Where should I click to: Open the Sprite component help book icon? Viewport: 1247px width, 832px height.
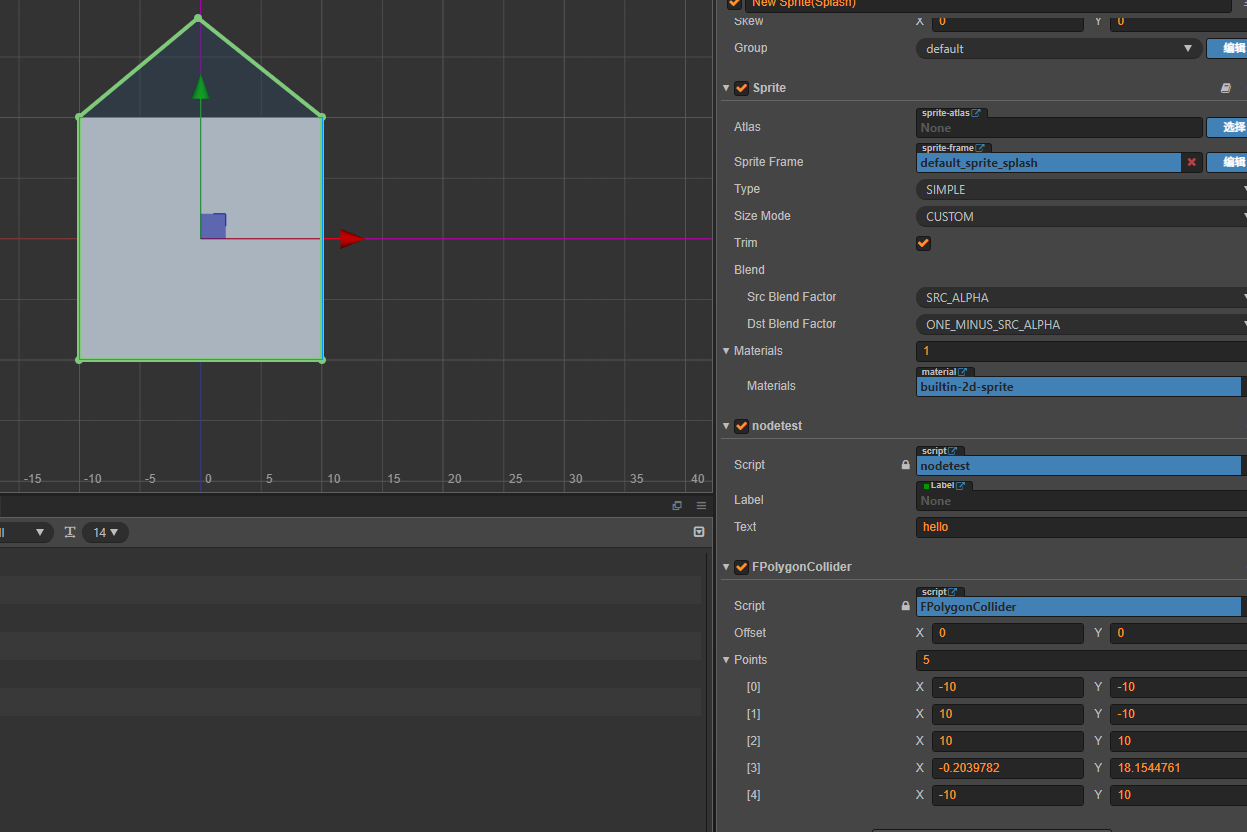(x=1226, y=88)
